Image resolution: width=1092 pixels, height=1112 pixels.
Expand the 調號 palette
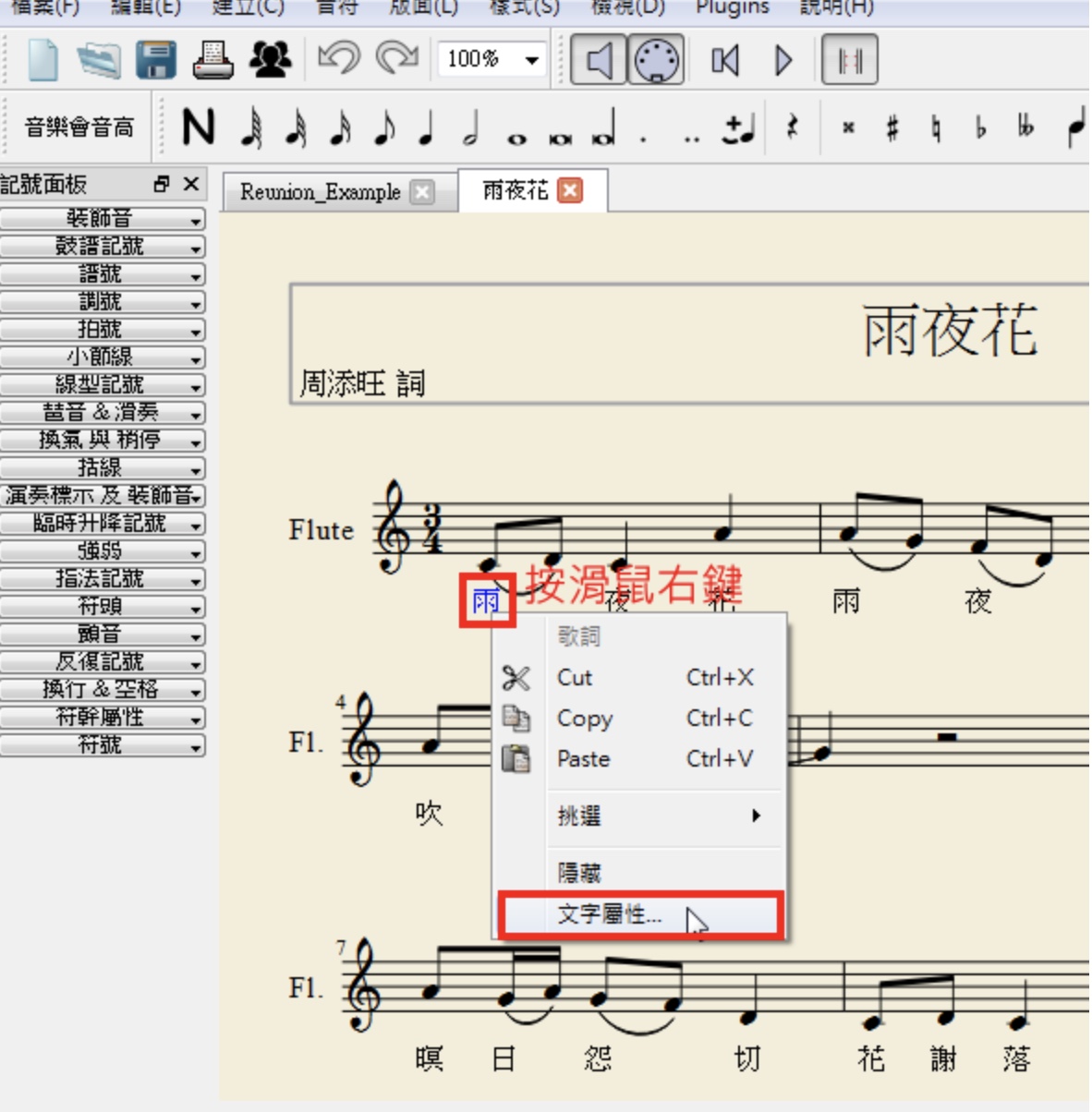[x=103, y=302]
